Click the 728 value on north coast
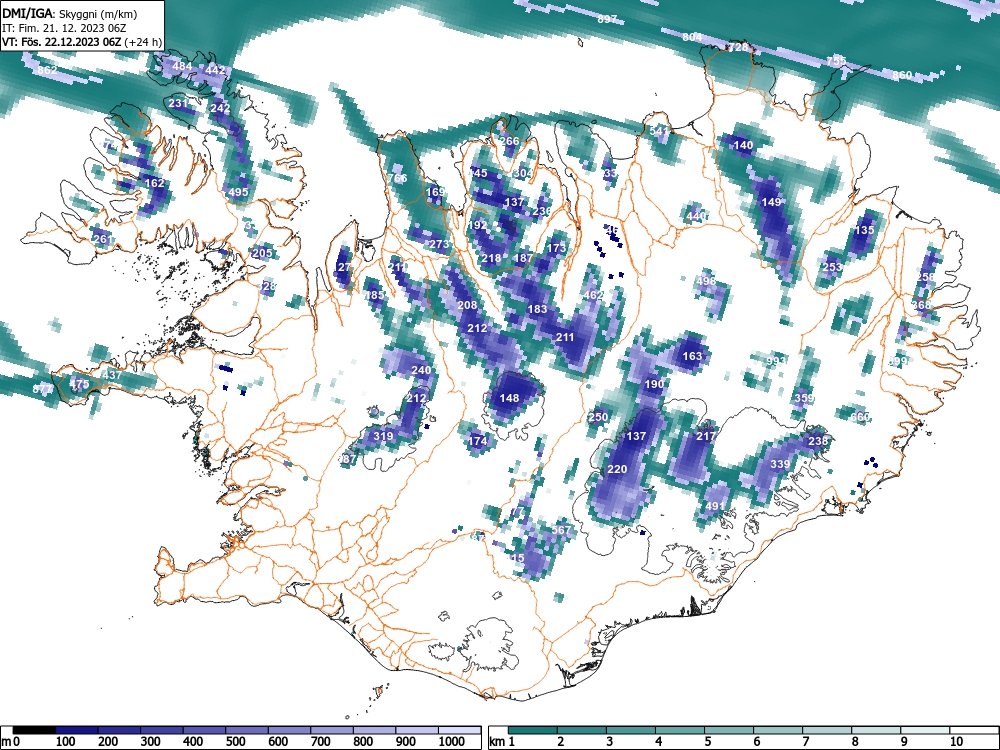This screenshot has height=750, width=1000. (738, 48)
